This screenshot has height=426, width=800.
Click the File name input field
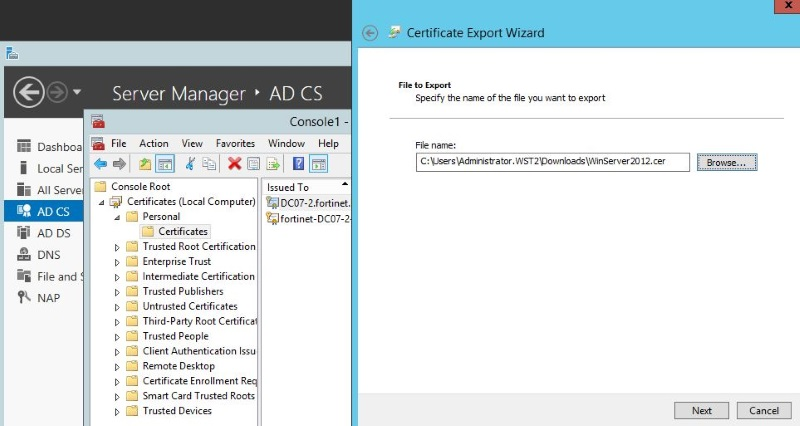click(553, 162)
